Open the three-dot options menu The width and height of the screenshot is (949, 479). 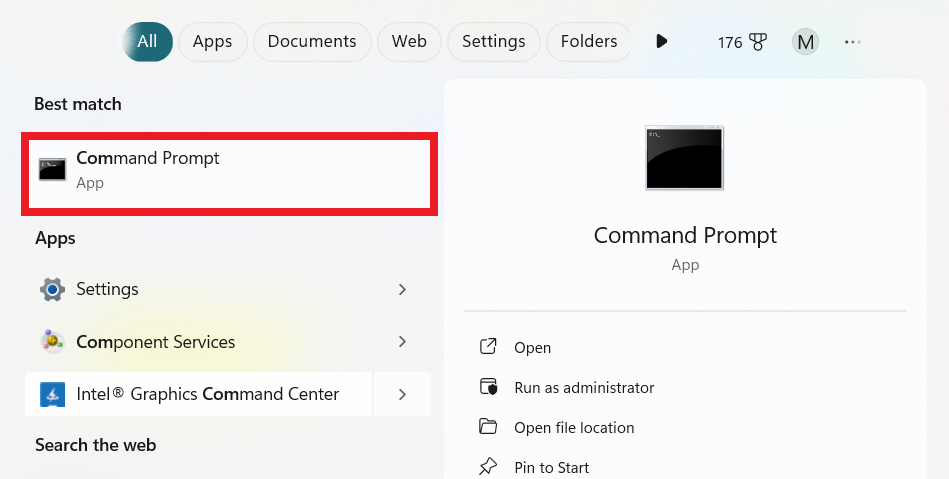pyautogui.click(x=852, y=42)
